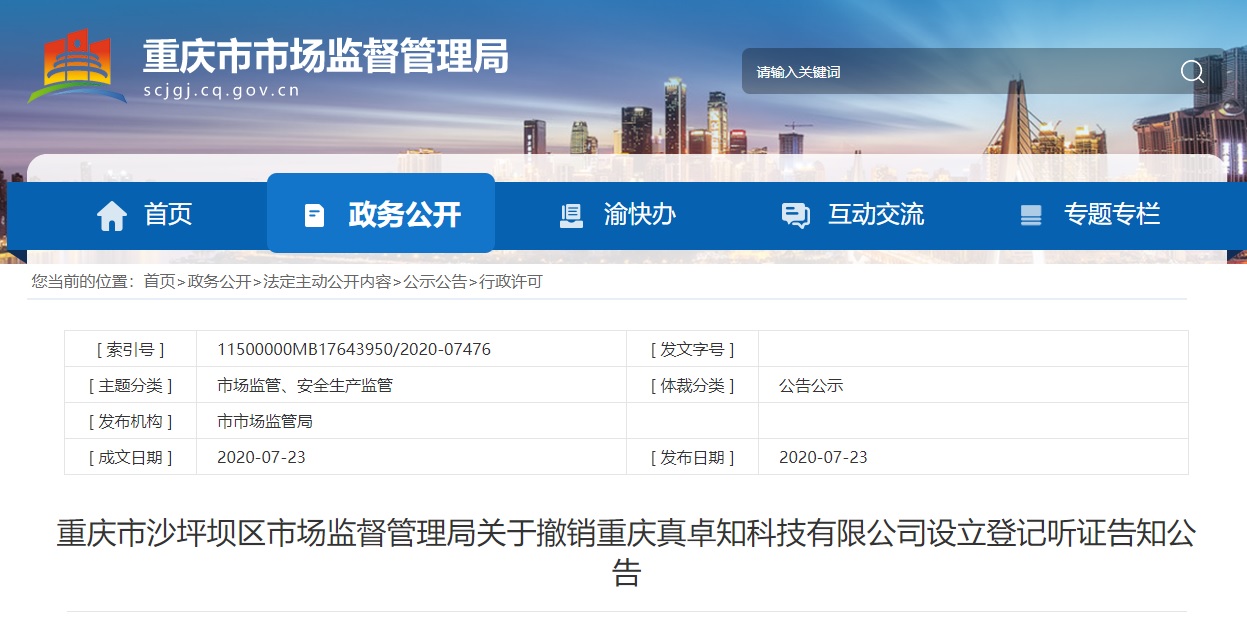Go to 公示公告 in the breadcrumb
The width and height of the screenshot is (1247, 619).
pos(435,282)
